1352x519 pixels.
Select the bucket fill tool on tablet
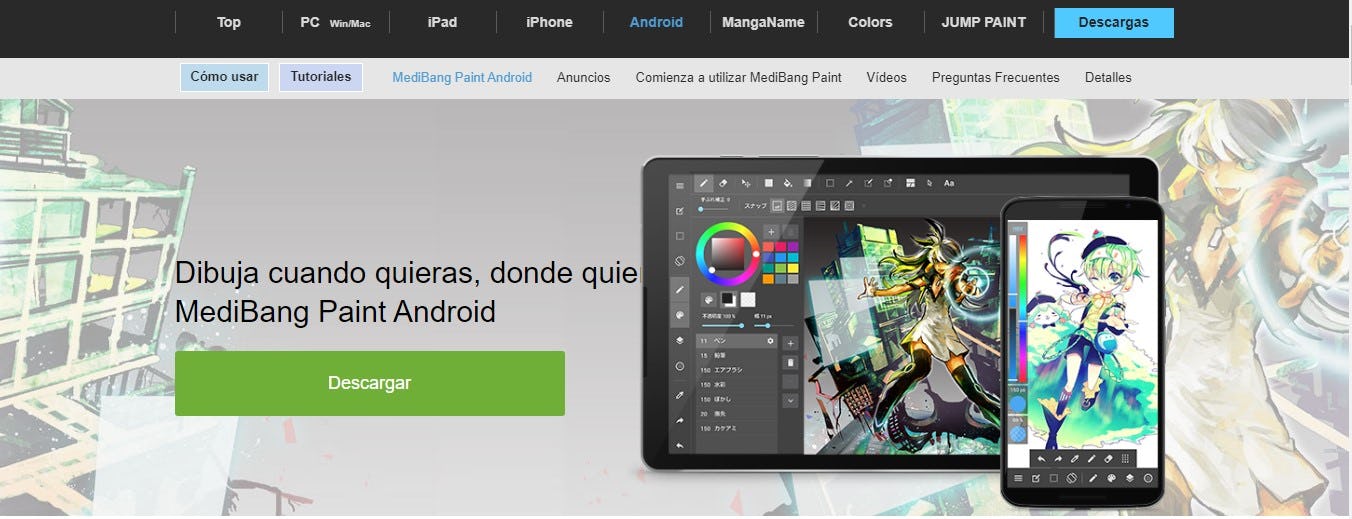(x=788, y=184)
